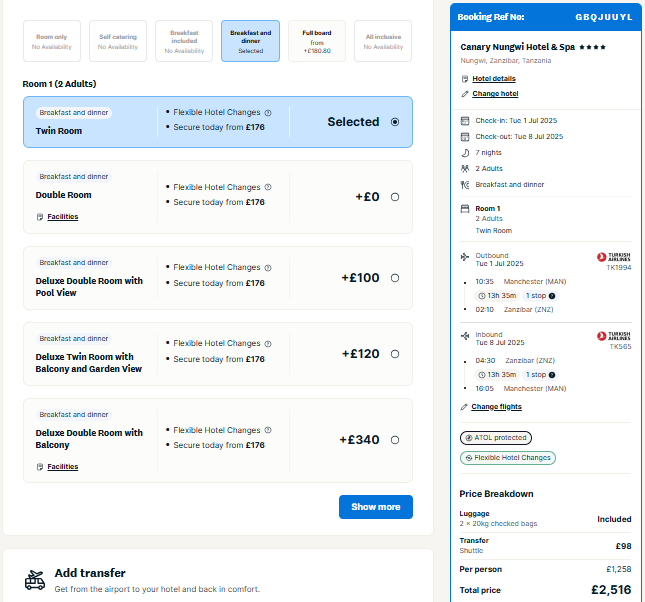Click Twin Room Flexible Hotel Changes info icon
Viewport: 645px width, 602px height.
tap(268, 113)
